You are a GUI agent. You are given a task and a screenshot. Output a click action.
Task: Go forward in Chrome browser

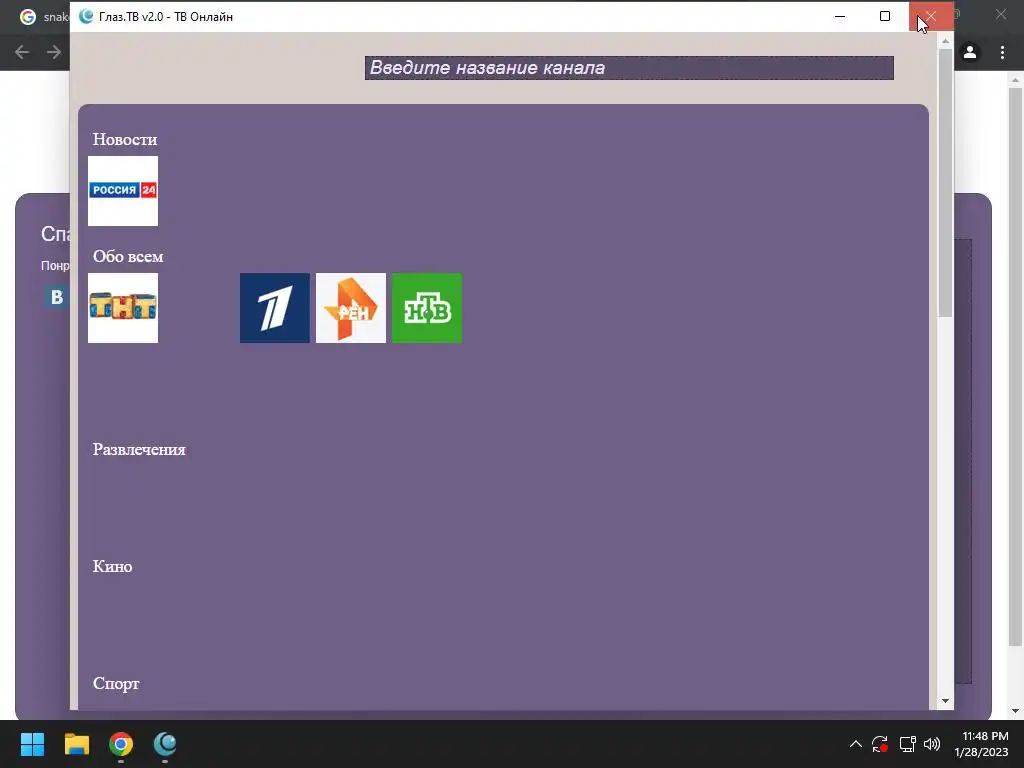(x=54, y=52)
